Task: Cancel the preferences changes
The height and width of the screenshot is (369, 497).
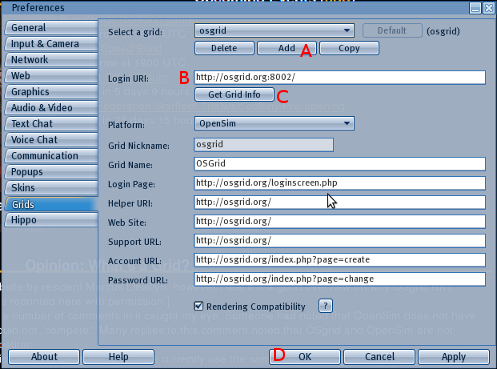Action: coord(379,357)
